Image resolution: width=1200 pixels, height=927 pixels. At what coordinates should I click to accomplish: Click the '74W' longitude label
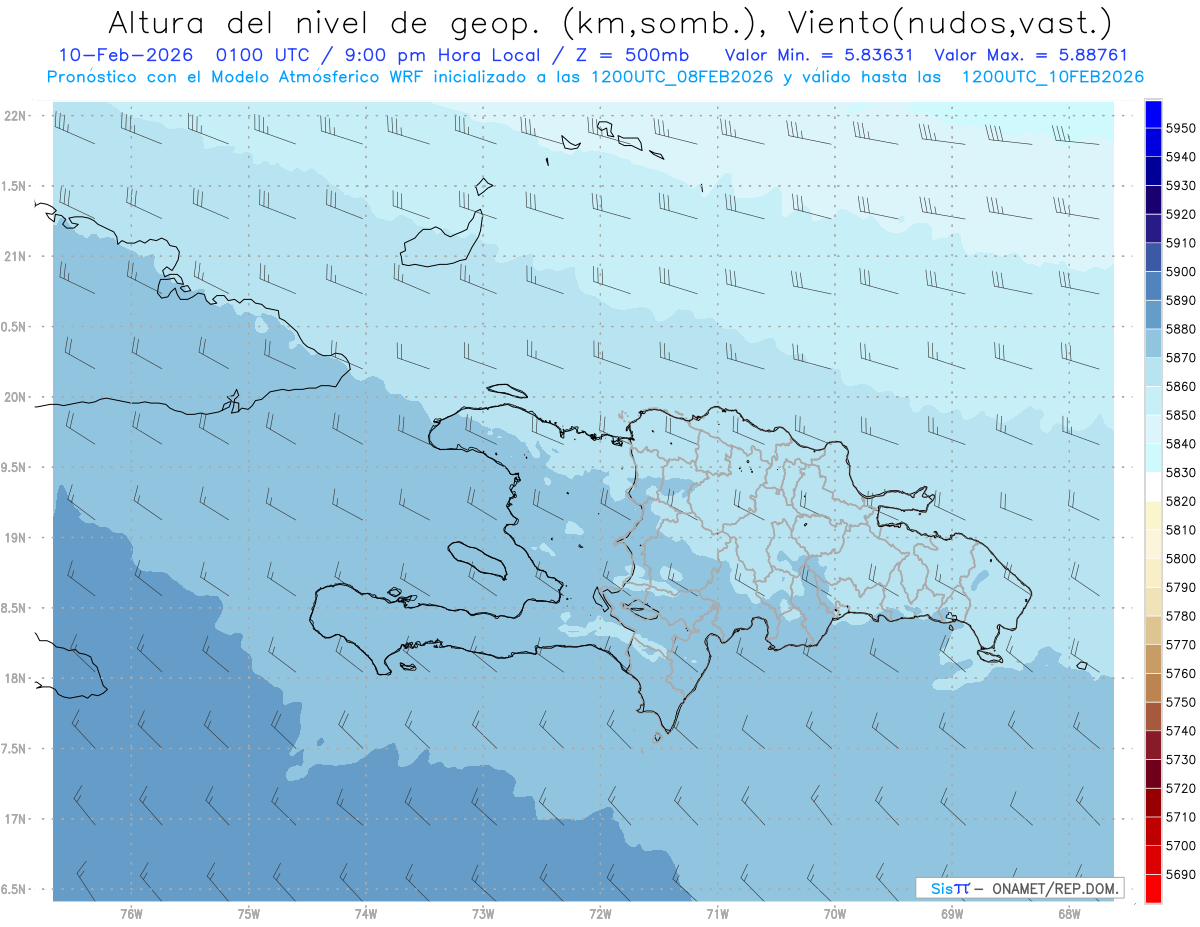pos(366,913)
